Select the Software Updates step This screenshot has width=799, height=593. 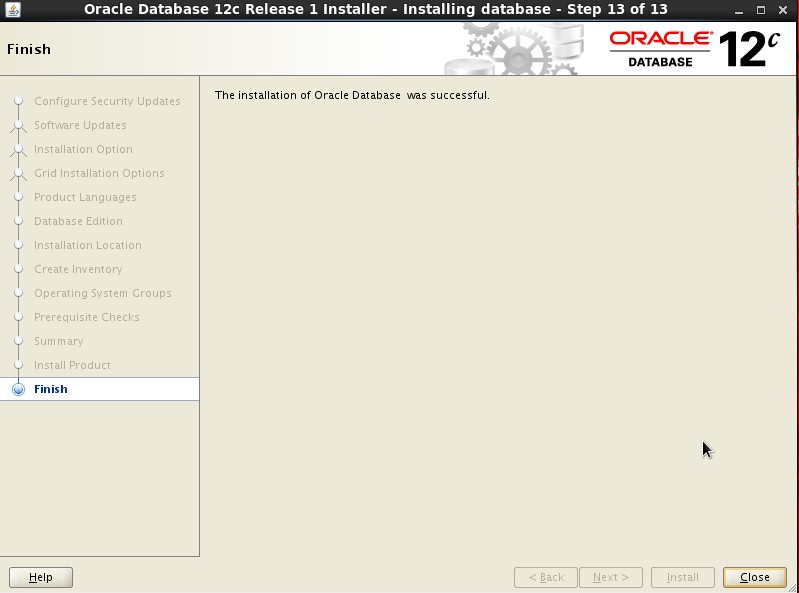point(80,126)
